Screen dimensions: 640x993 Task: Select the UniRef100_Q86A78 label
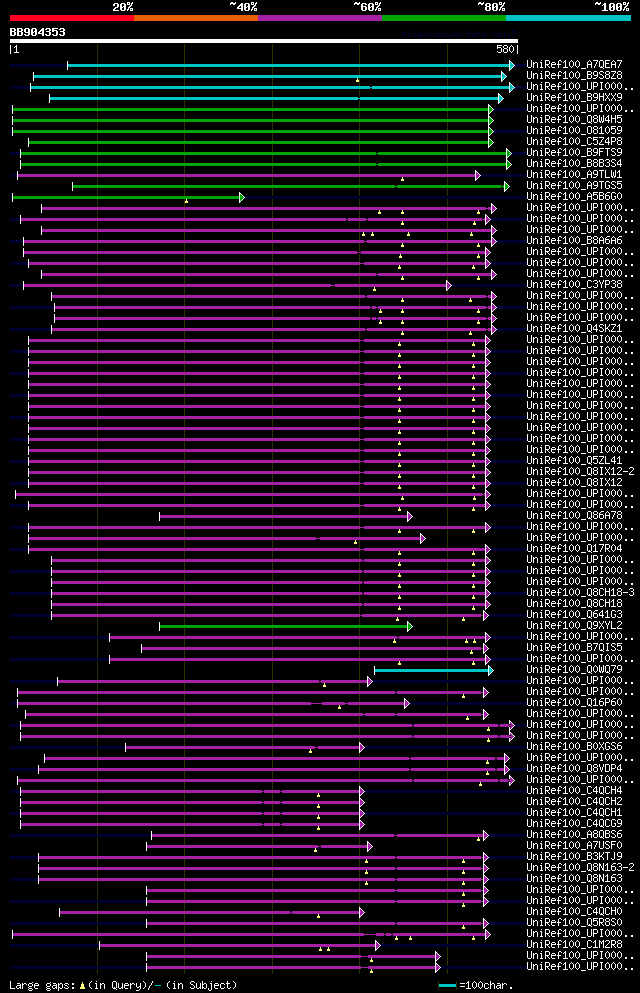coord(574,515)
